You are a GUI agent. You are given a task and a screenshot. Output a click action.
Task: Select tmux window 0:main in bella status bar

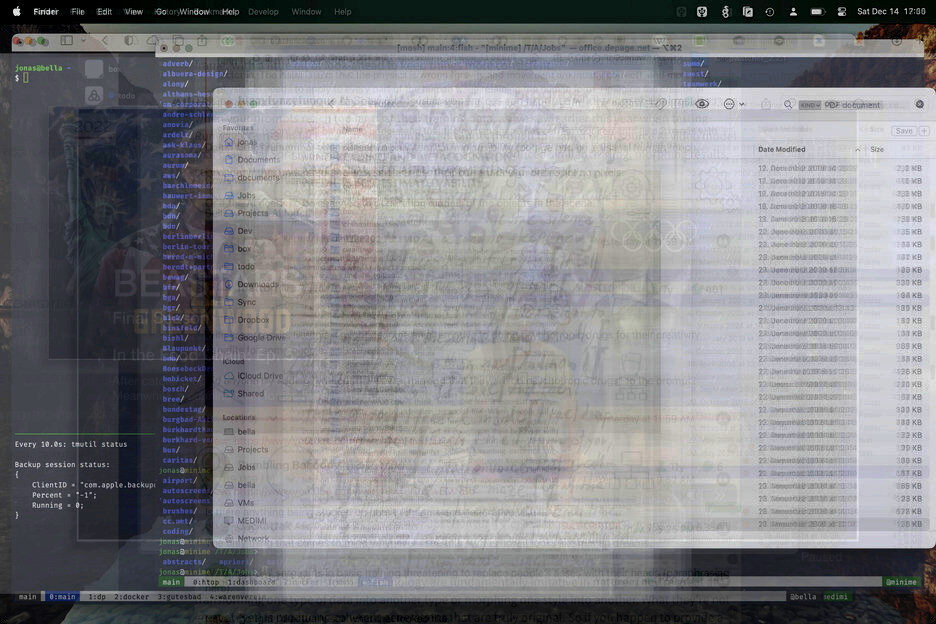click(62, 597)
